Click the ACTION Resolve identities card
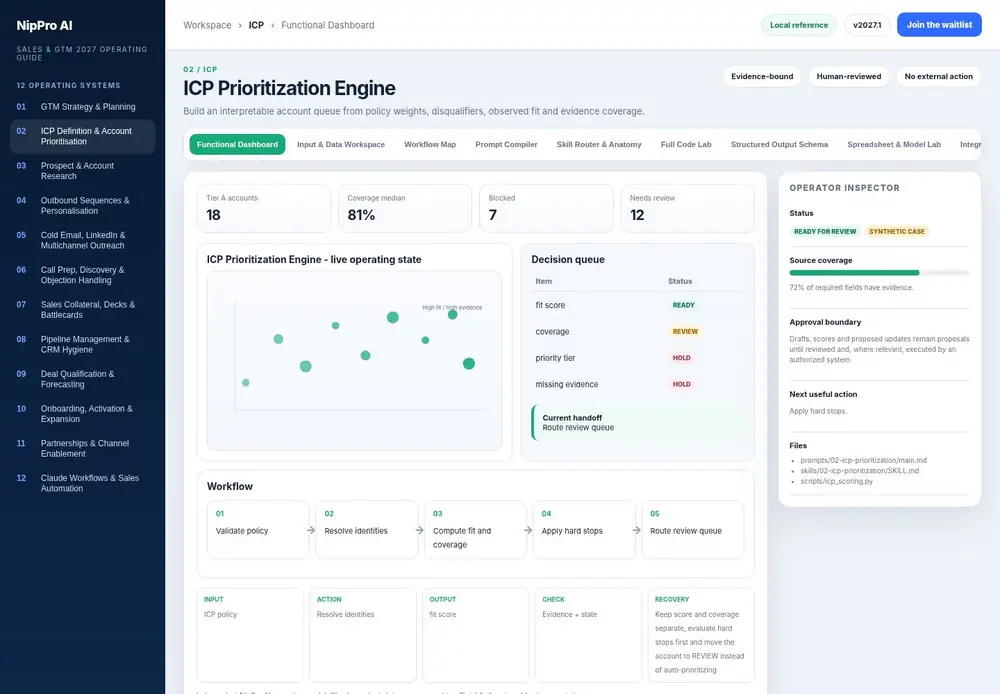This screenshot has width=1000, height=694. pyautogui.click(x=362, y=635)
